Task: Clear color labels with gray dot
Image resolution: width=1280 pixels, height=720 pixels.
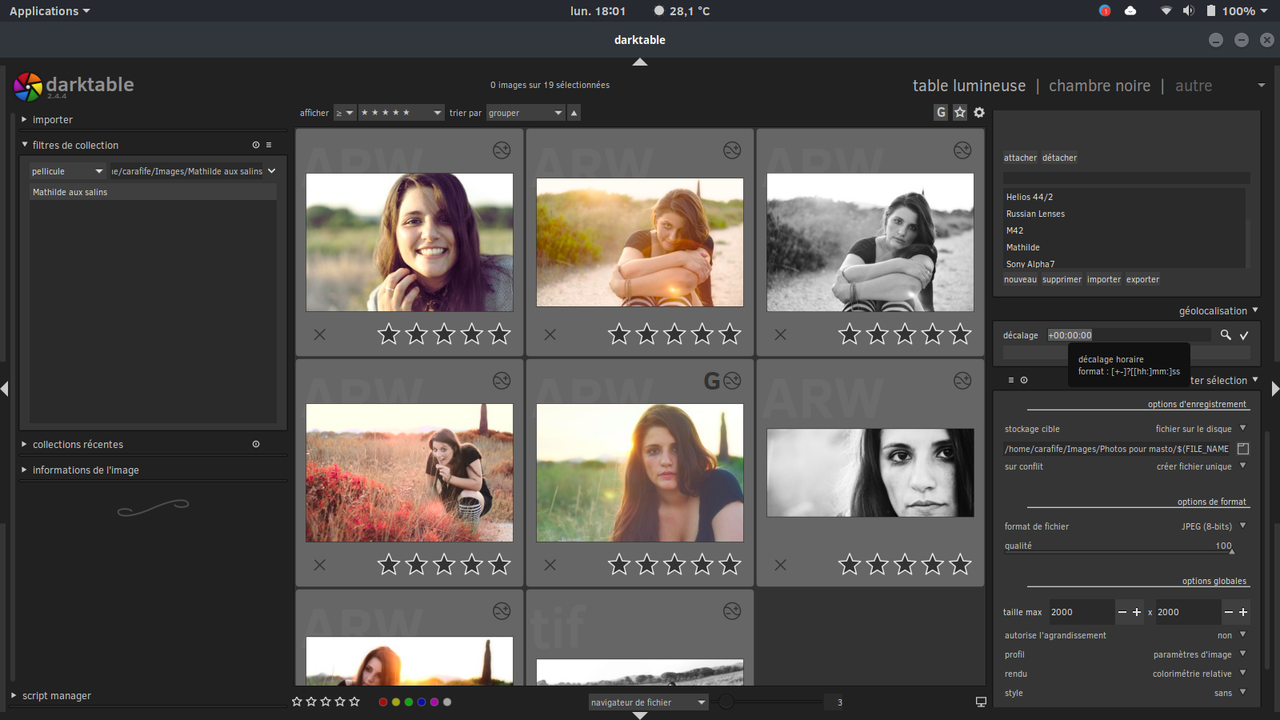Action: pos(447,702)
